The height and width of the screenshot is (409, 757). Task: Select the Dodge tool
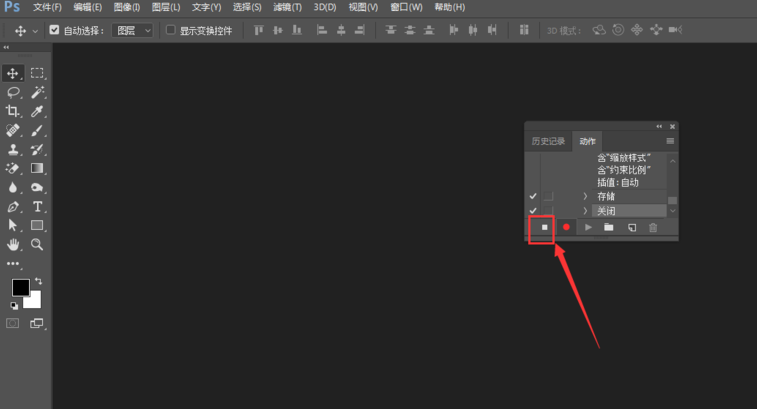[x=37, y=187]
